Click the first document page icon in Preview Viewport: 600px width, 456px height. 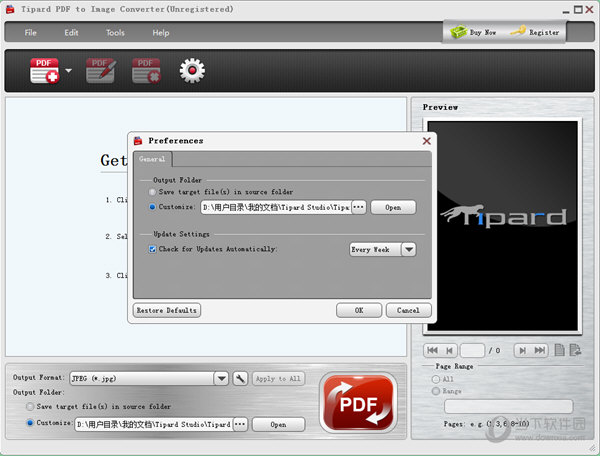(559, 350)
